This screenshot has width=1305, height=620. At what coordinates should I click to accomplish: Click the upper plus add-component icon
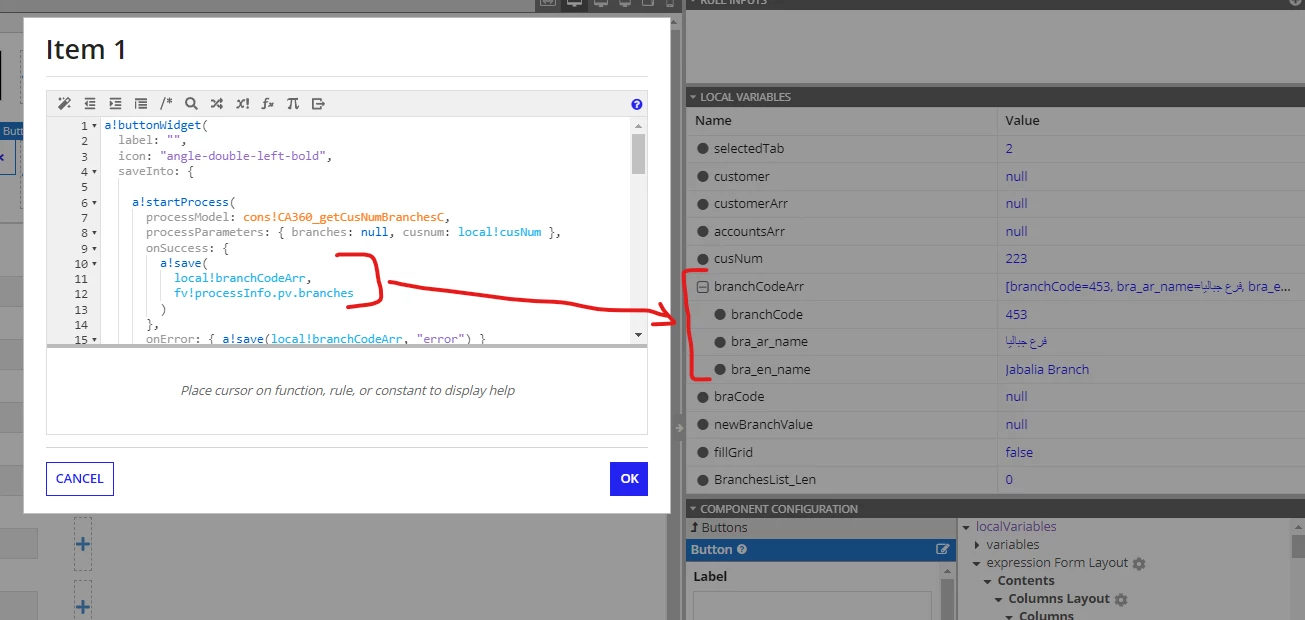pyautogui.click(x=83, y=544)
